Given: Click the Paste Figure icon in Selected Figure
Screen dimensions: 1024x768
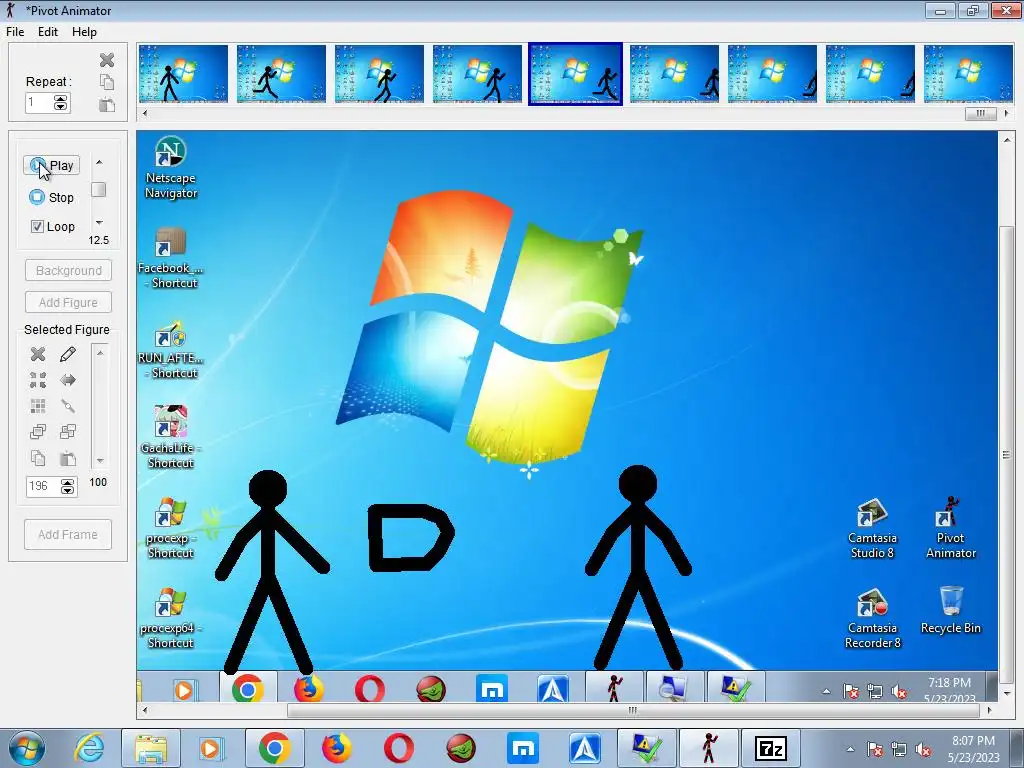Looking at the screenshot, I should 68,458.
